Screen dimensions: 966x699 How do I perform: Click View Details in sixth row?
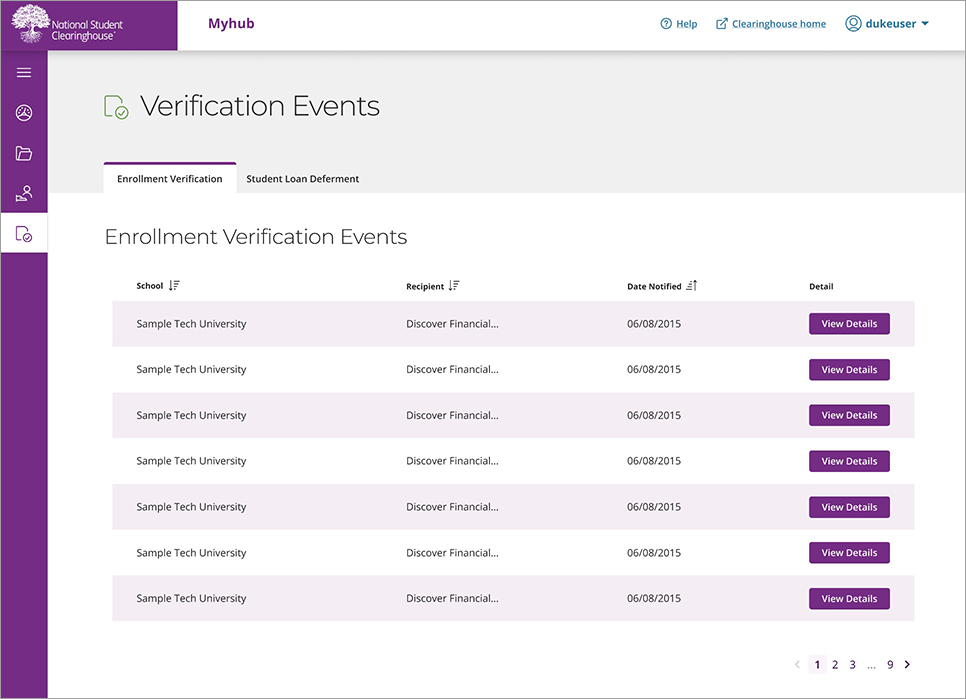[x=849, y=553]
